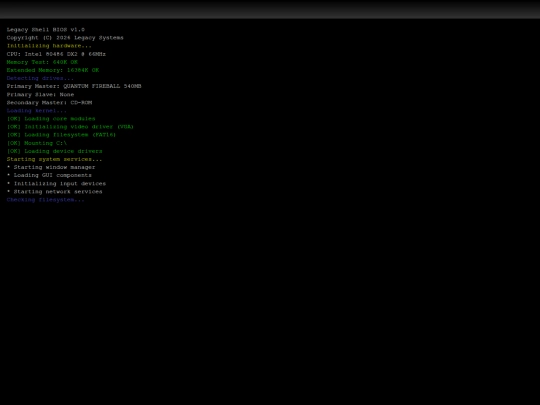Image resolution: width=540 pixels, height=405 pixels.
Task: Click the 'Starting window manager' bullet
Action: pos(51,167)
